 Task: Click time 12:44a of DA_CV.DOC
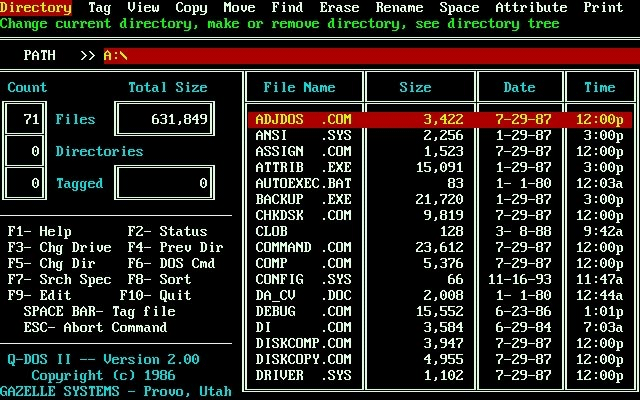(x=599, y=295)
